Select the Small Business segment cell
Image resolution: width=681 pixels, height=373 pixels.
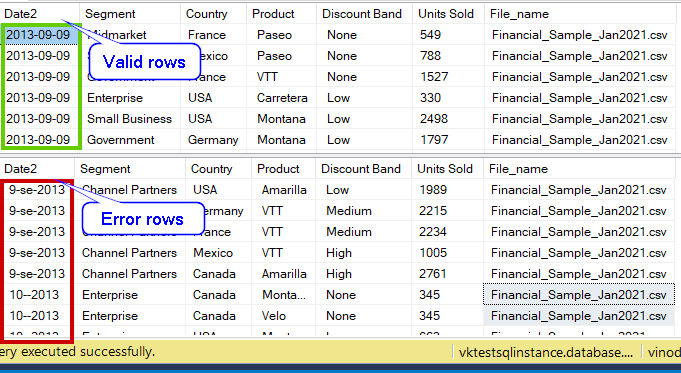pyautogui.click(x=130, y=119)
